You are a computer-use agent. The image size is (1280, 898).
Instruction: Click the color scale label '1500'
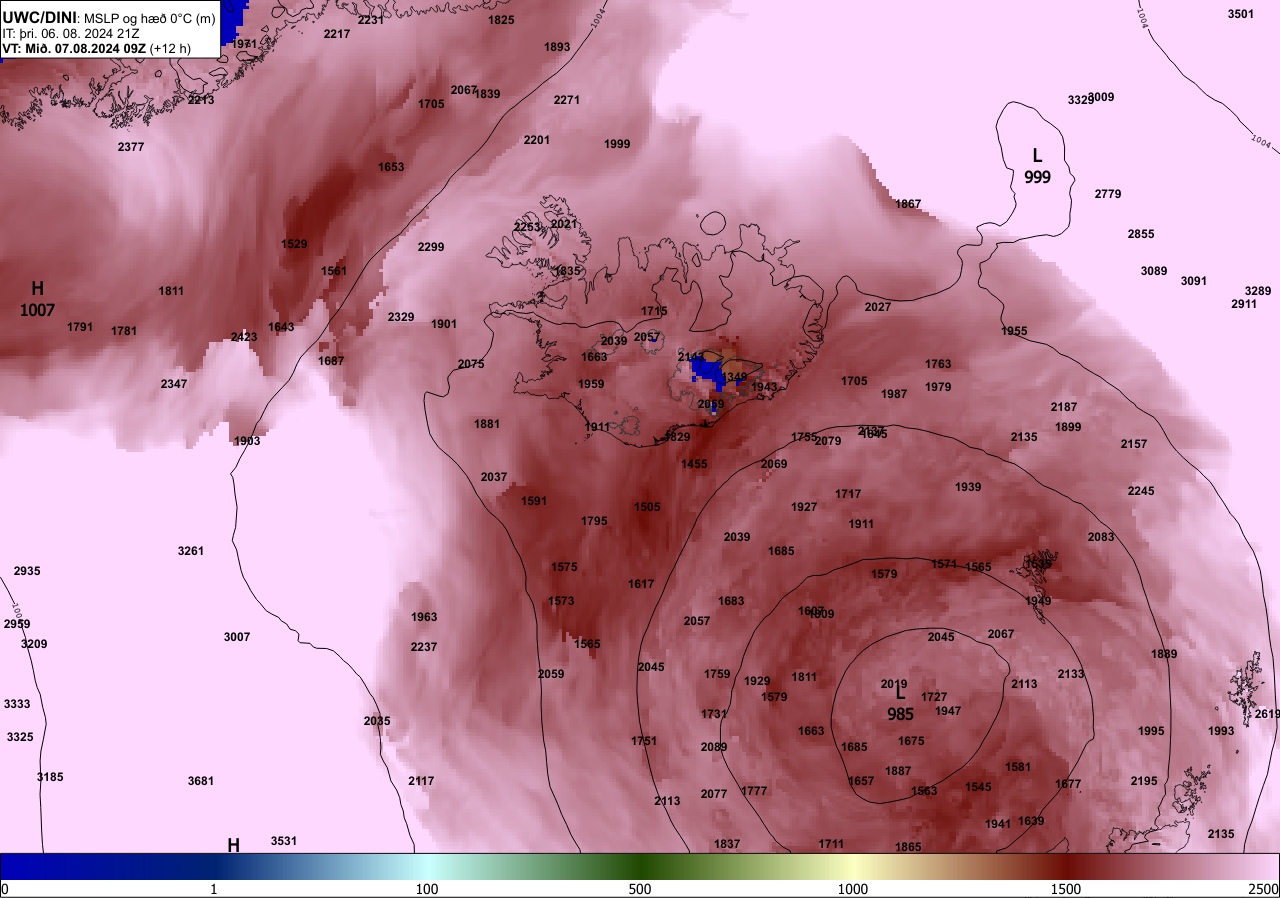coord(1066,889)
